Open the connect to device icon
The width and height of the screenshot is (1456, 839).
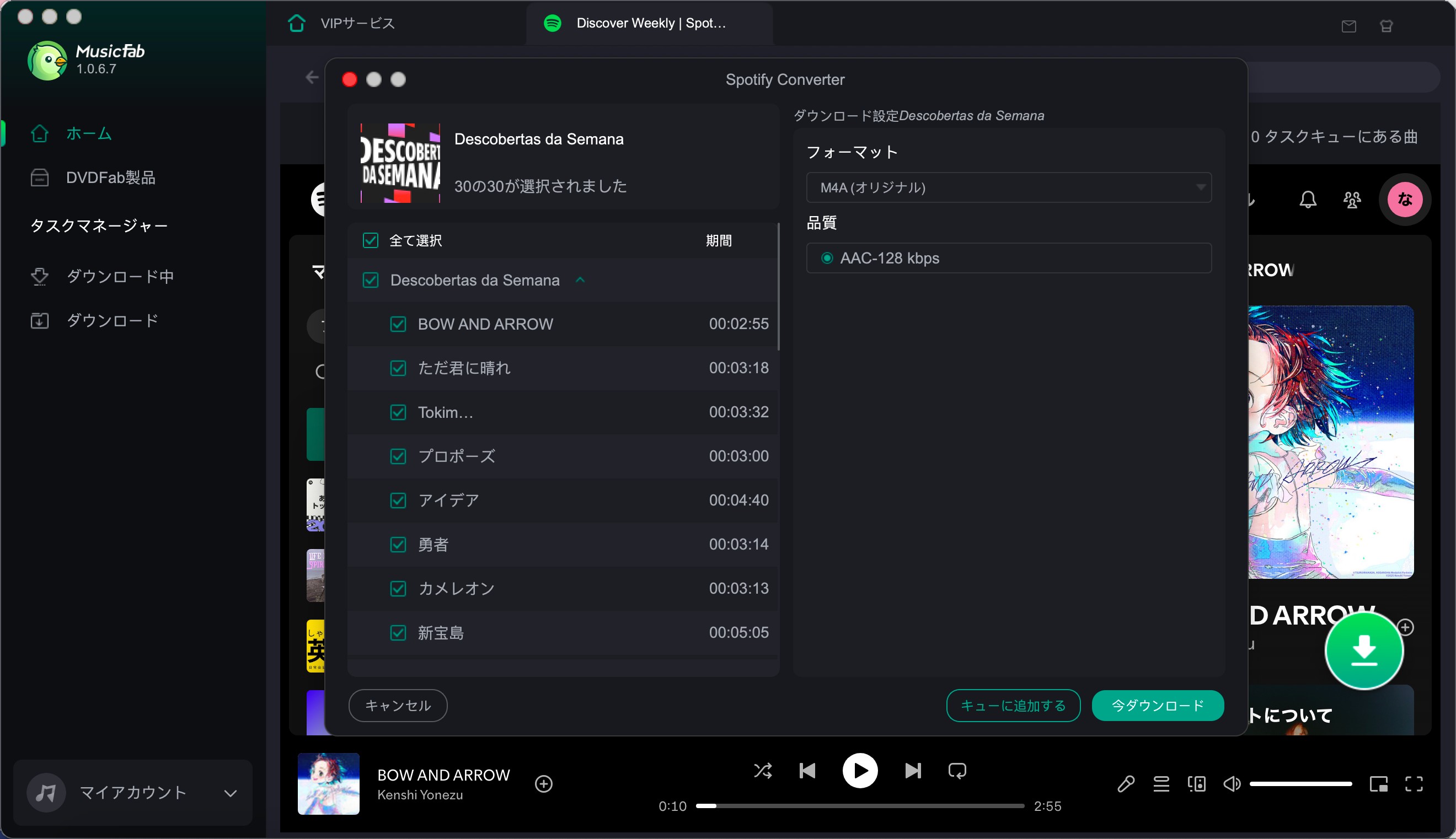1197,784
